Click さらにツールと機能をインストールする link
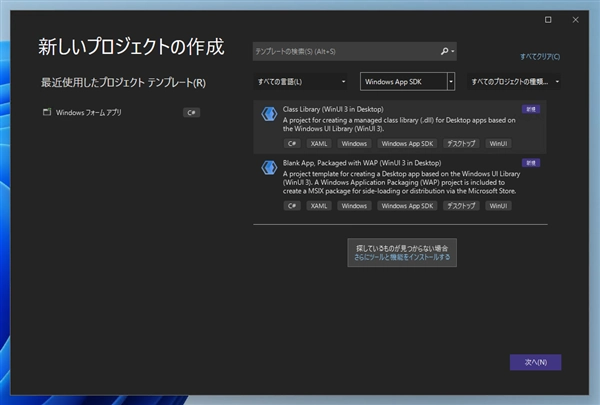This screenshot has height=405, width=600. (402, 257)
